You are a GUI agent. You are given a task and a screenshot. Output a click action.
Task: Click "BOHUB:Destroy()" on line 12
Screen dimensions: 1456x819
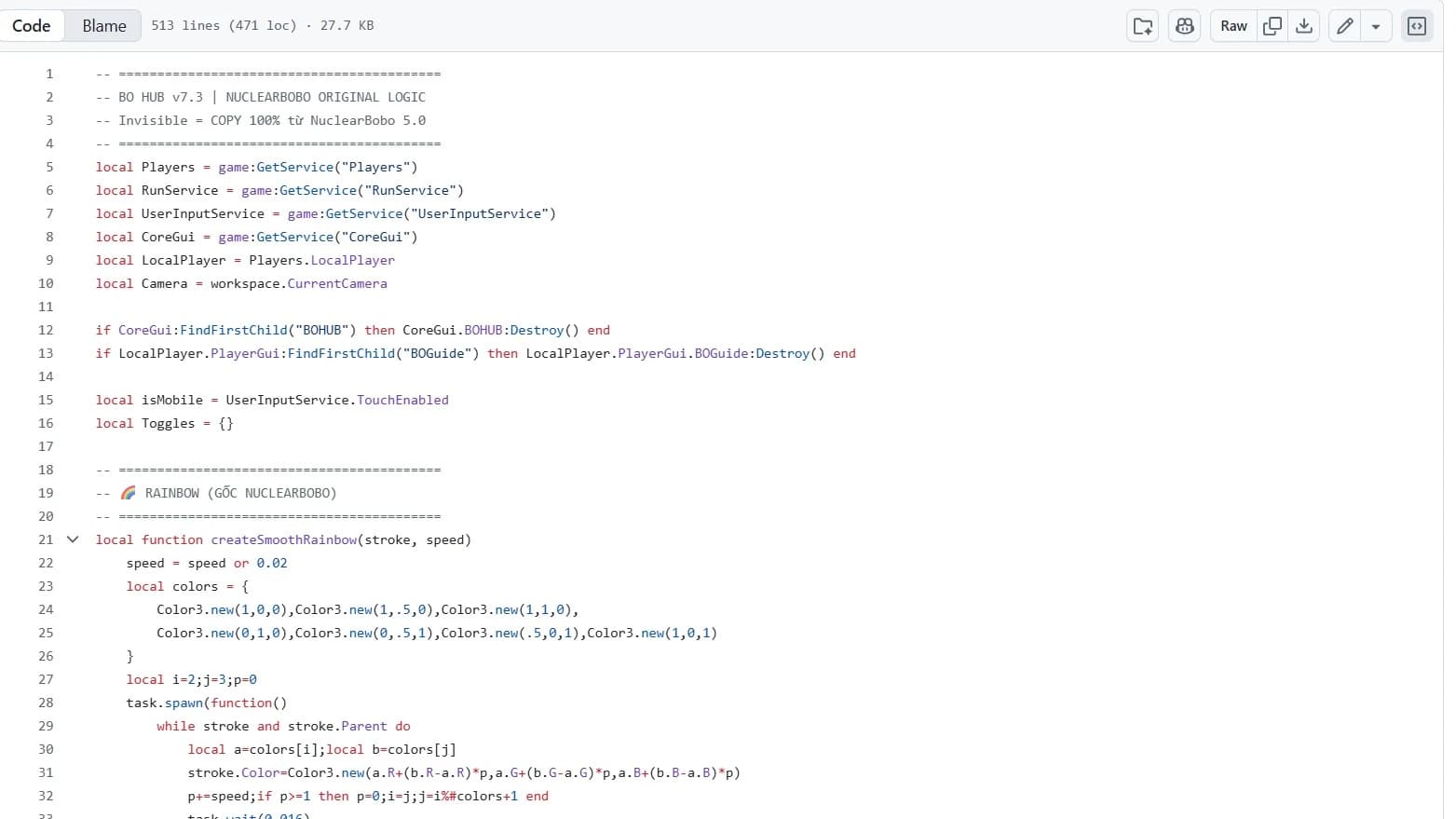pos(522,330)
